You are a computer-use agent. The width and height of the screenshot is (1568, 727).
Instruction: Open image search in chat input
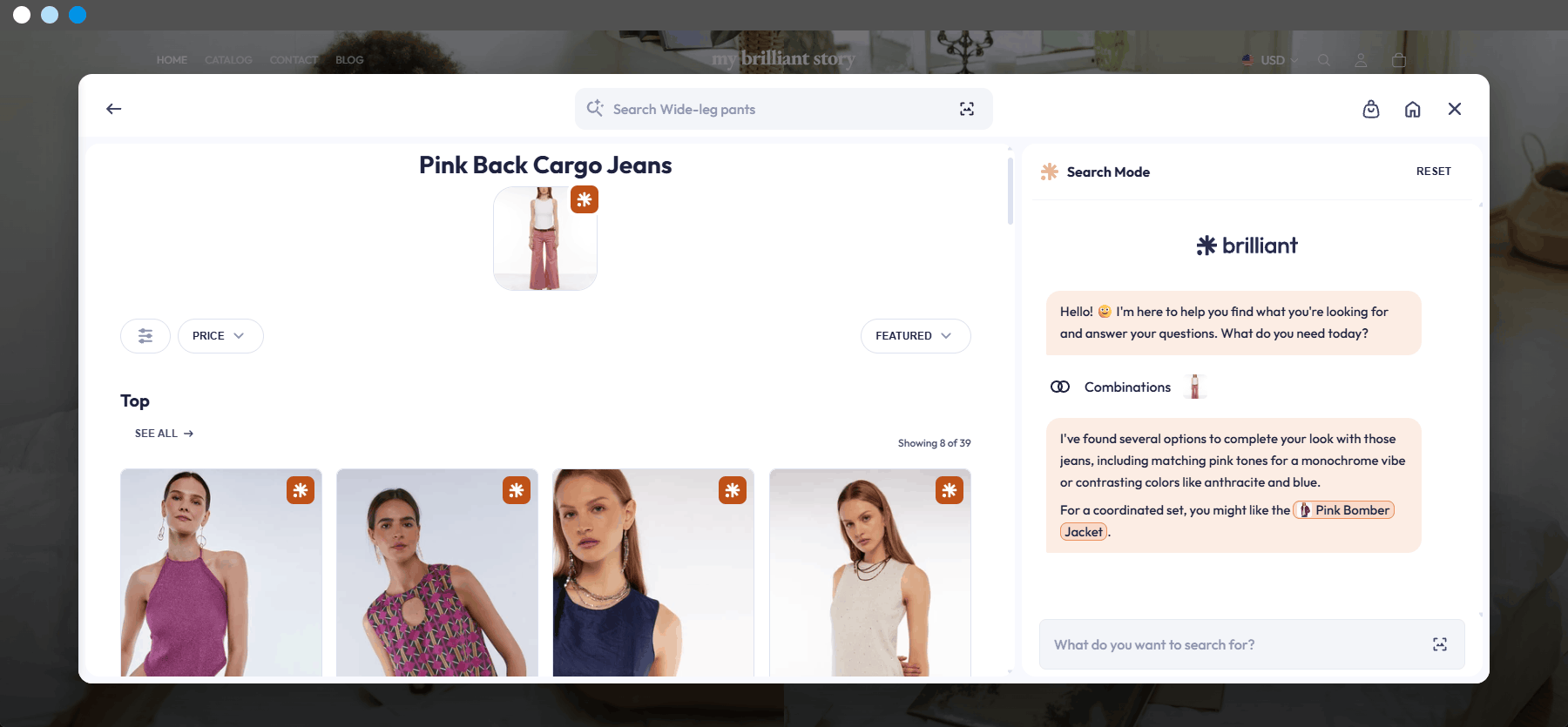1440,644
